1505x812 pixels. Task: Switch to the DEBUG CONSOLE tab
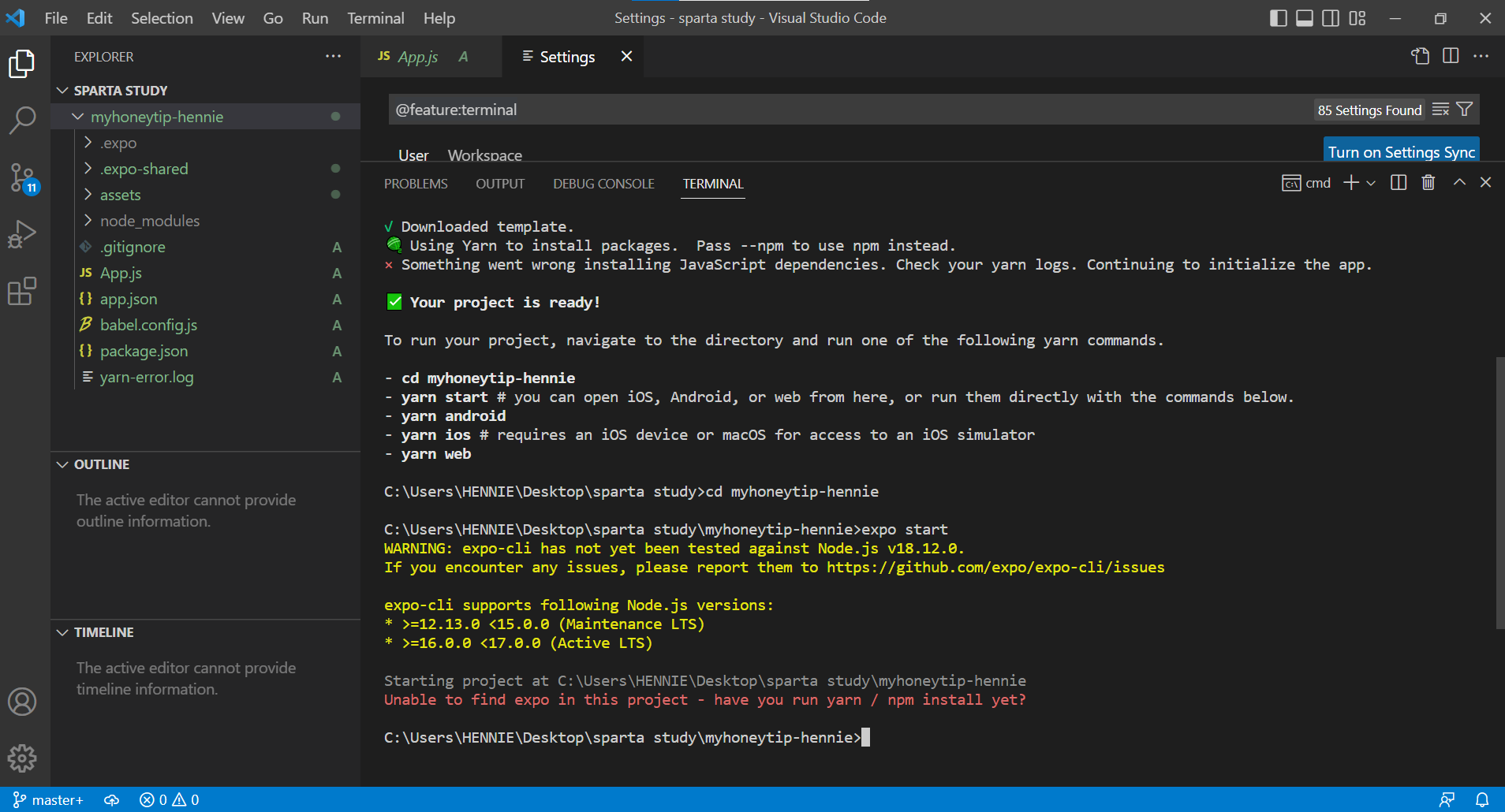tap(603, 184)
